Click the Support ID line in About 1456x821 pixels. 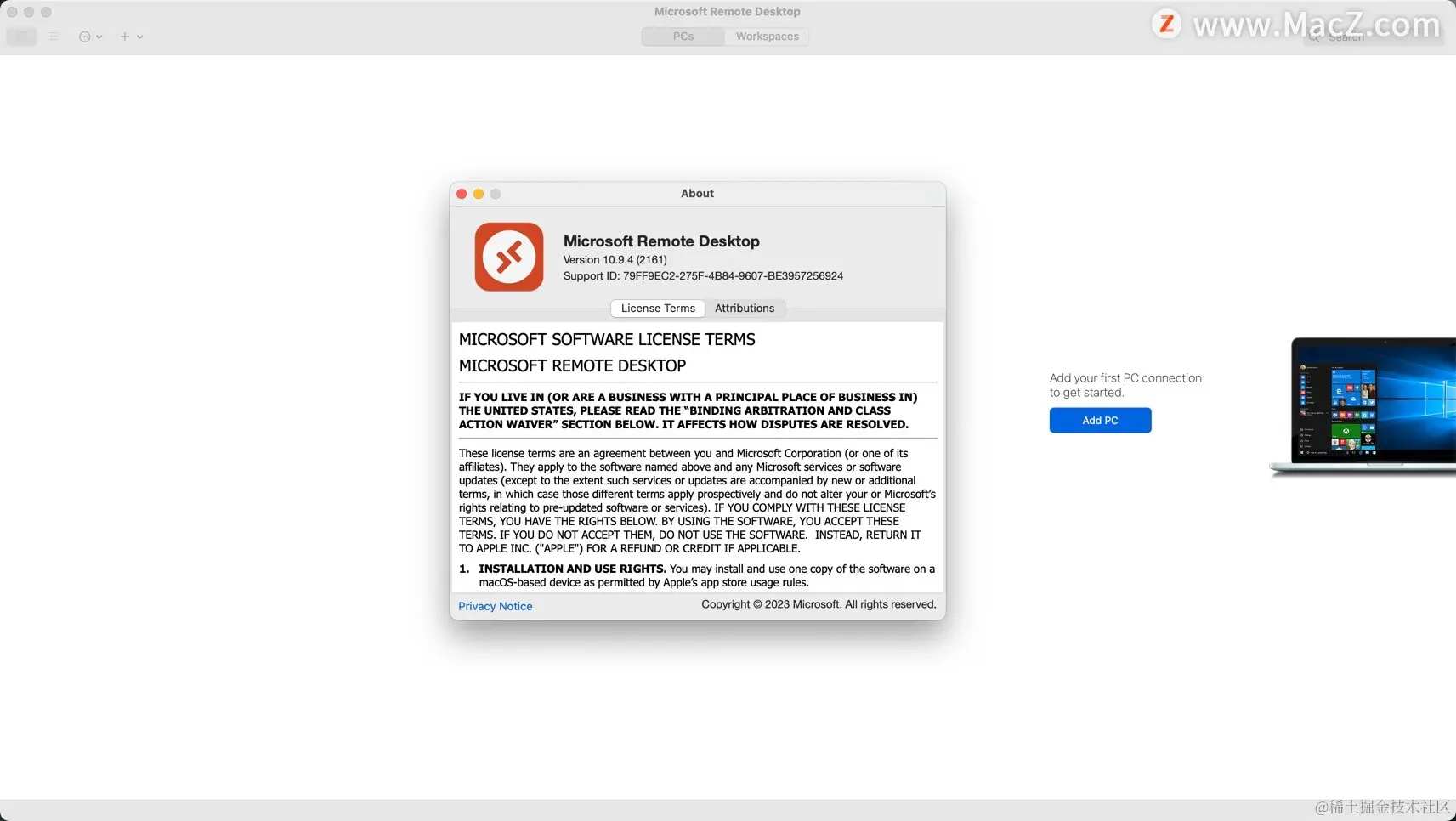tap(703, 276)
